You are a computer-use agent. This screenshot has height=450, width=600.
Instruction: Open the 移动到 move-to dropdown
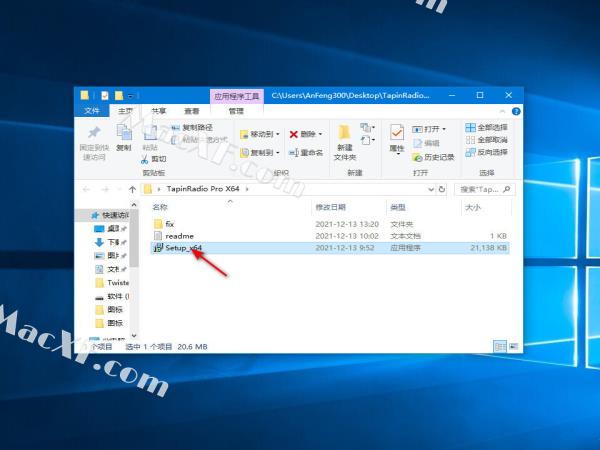coord(259,134)
